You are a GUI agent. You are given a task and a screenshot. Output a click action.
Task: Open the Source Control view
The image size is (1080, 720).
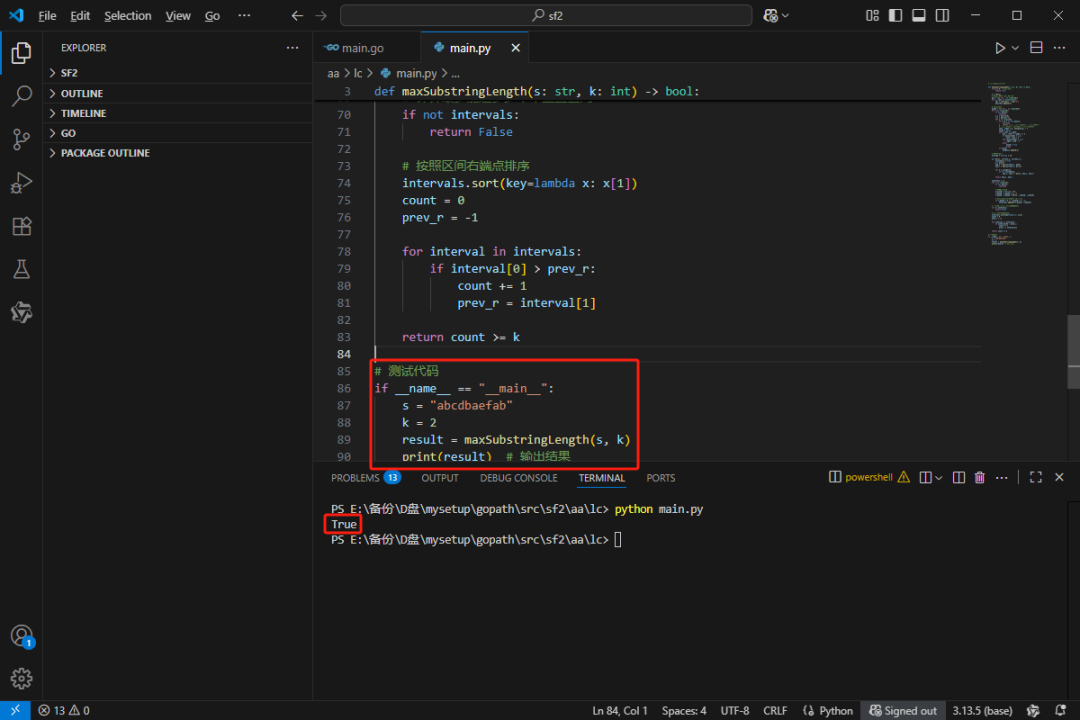tap(21, 140)
